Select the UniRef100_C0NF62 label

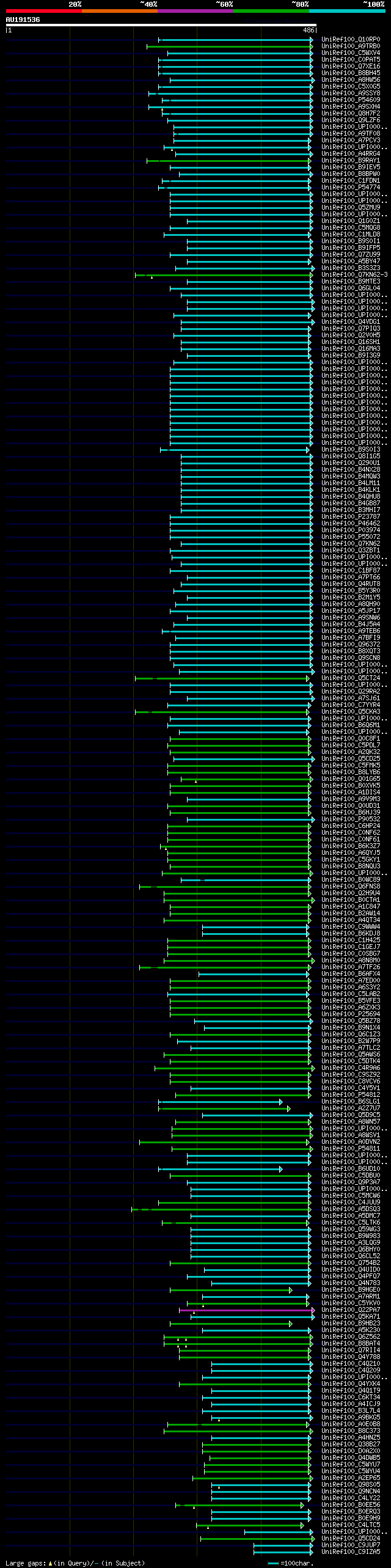[351, 833]
